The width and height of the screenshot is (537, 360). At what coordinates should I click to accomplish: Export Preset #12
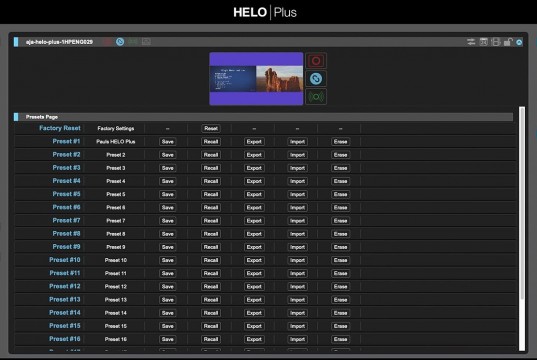254,287
